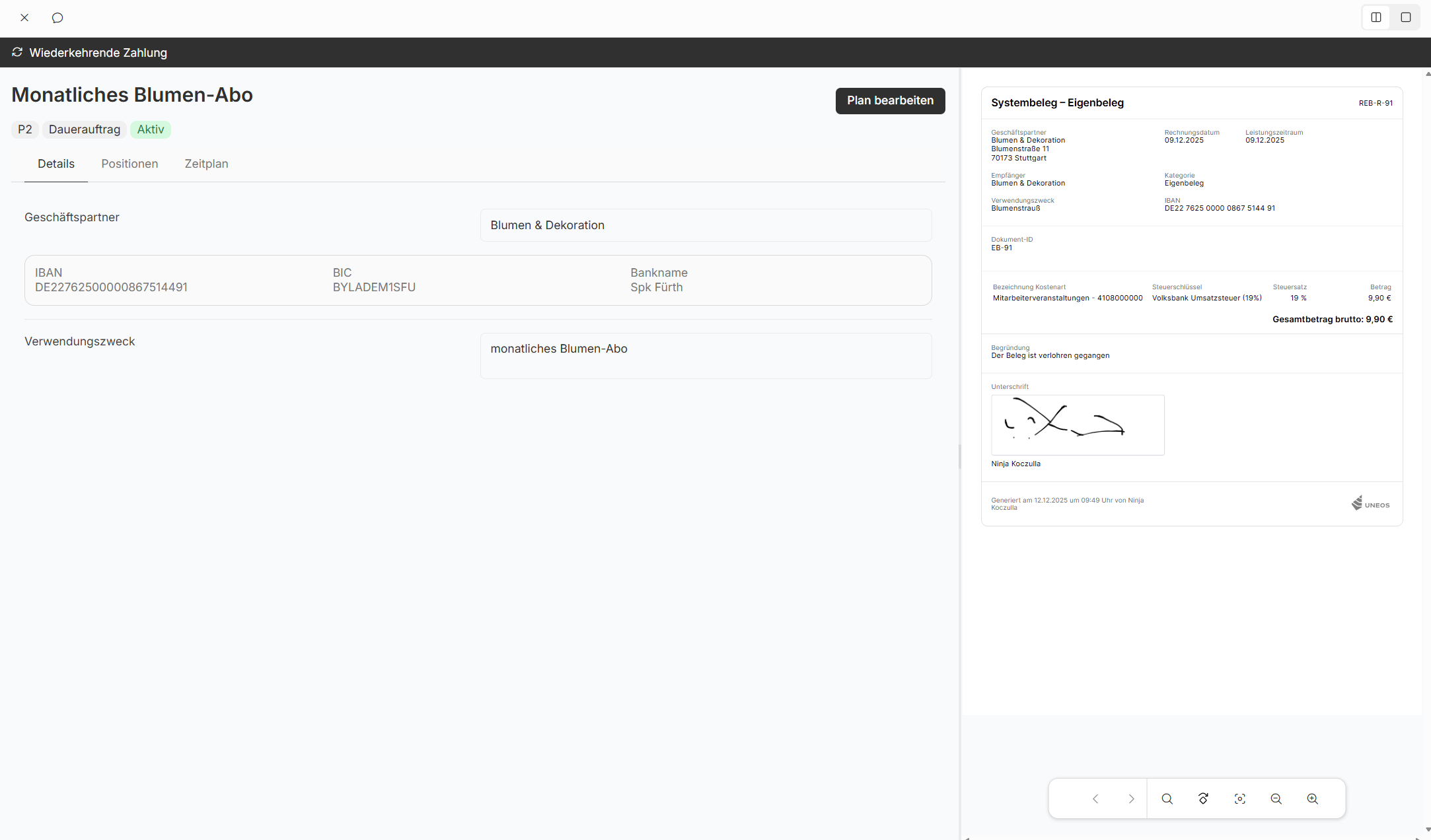Fit document to view
This screenshot has width=1431, height=840.
1240,799
